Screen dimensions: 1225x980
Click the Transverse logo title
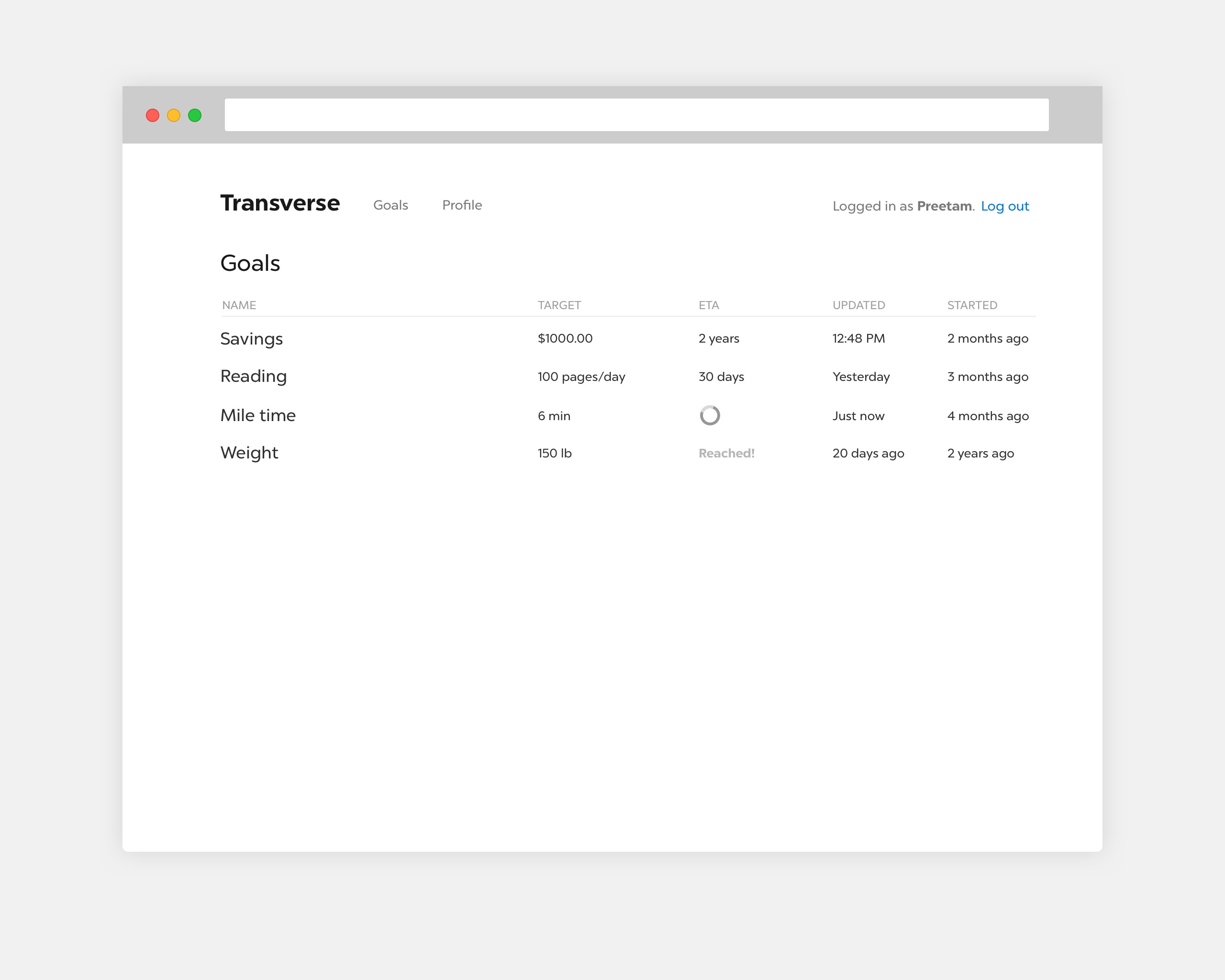click(x=279, y=203)
